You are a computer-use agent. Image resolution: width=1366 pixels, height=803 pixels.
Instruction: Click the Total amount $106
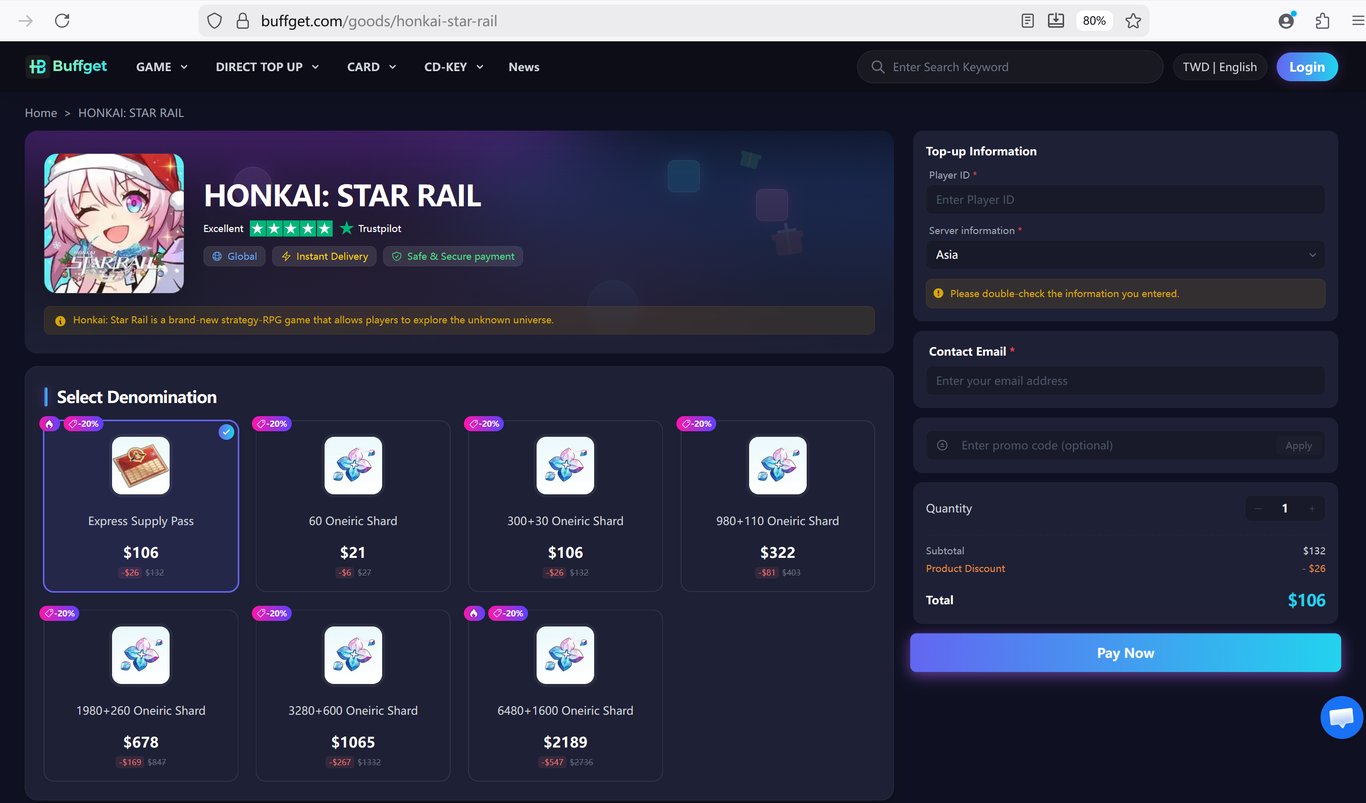[x=1306, y=600]
